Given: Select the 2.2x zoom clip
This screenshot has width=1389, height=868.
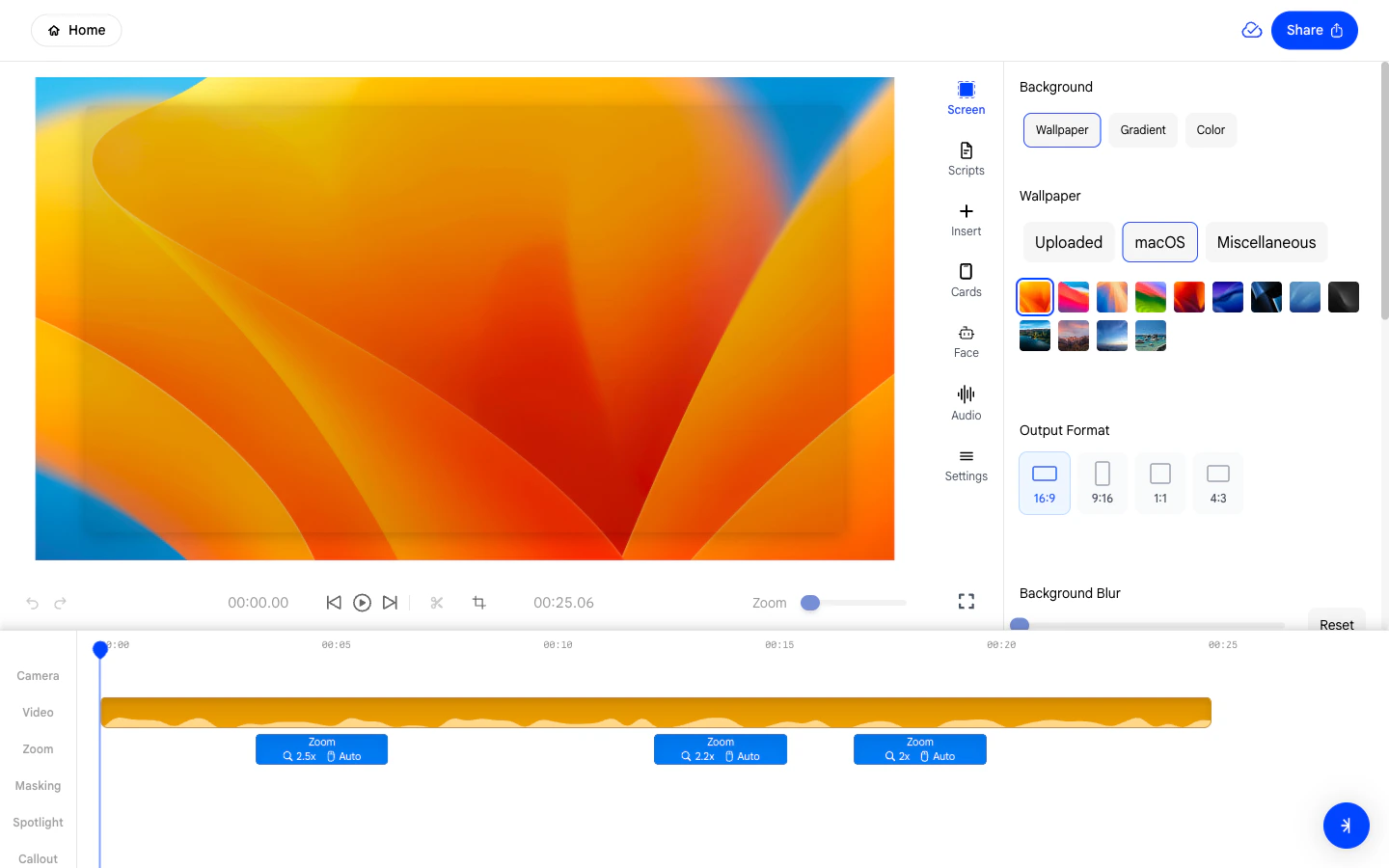Looking at the screenshot, I should click(721, 749).
